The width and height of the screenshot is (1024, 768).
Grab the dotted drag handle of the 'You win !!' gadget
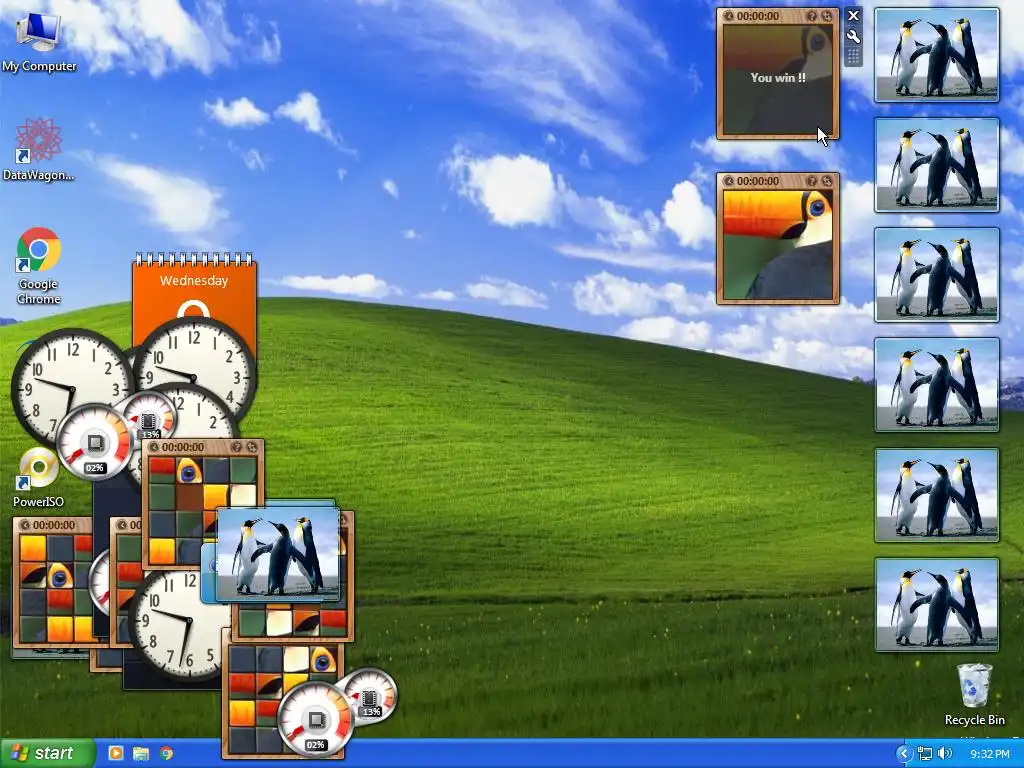click(853, 57)
